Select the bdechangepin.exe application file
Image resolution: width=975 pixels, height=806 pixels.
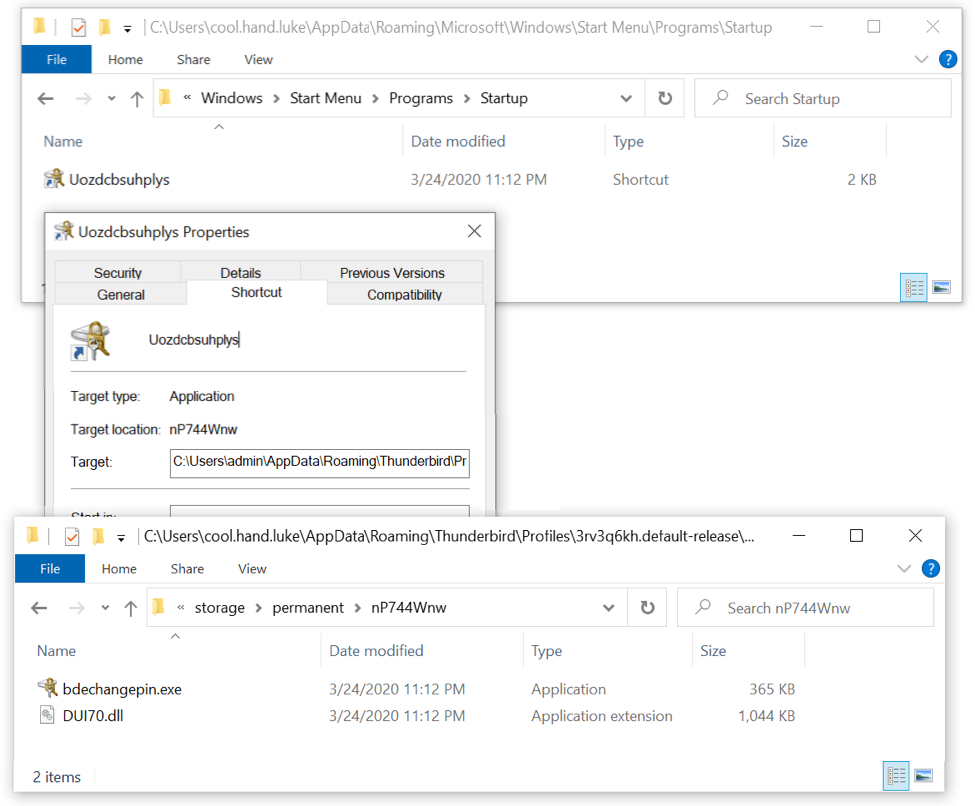[121, 689]
